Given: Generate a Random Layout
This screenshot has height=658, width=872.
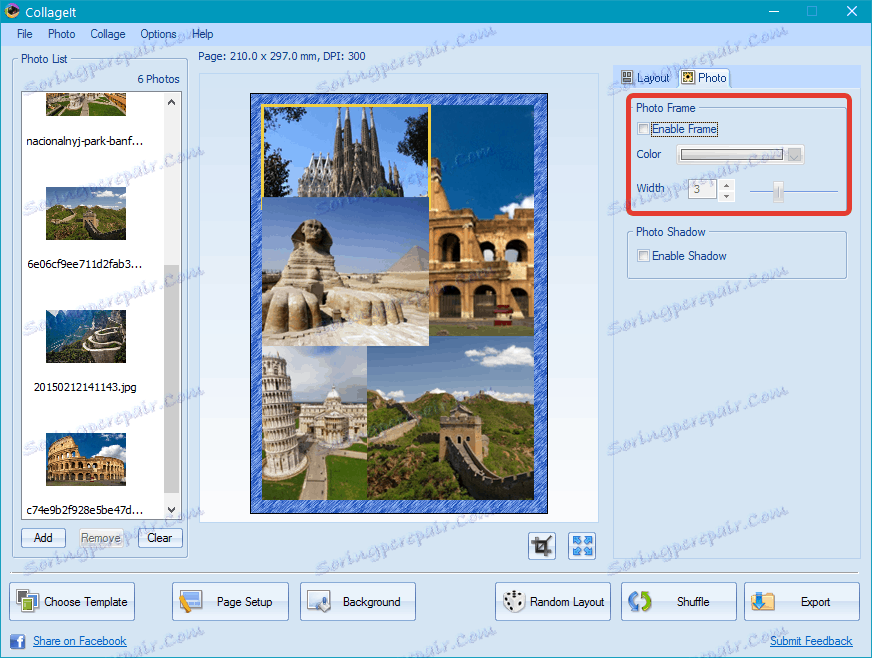Looking at the screenshot, I should click(x=553, y=602).
